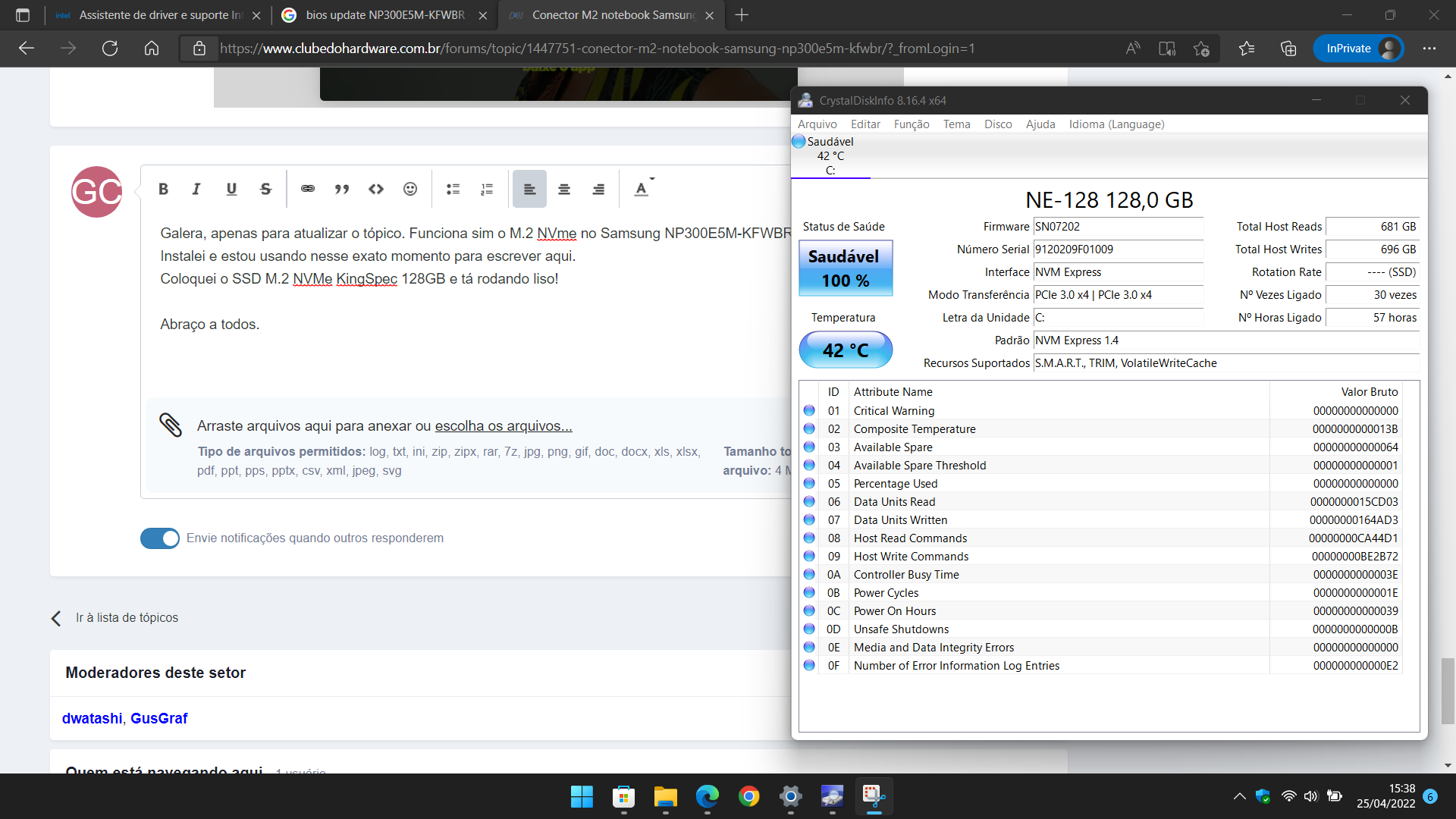Screen dimensions: 1456x819
Task: Toggle italic formatting in the editor
Action: [196, 189]
